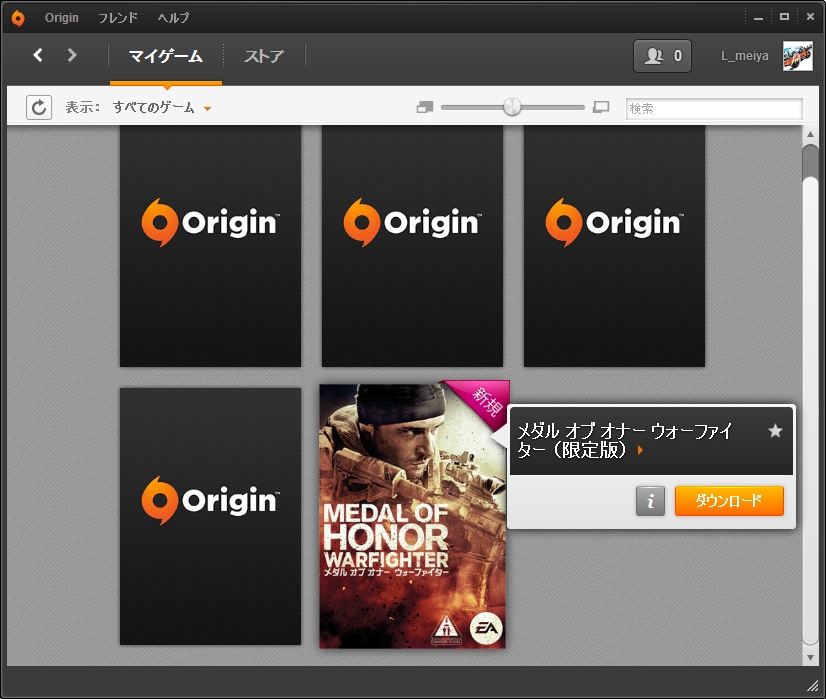Focus the 検索 search field
Screen dimensions: 826x699
click(714, 109)
